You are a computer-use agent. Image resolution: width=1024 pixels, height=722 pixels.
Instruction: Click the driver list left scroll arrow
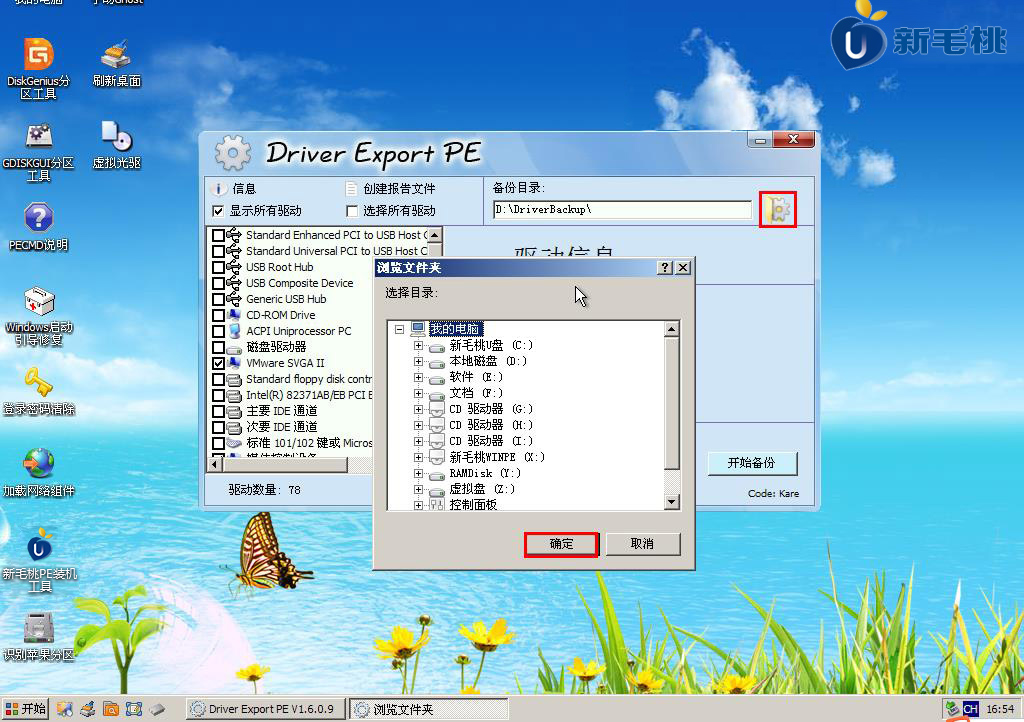(215, 464)
